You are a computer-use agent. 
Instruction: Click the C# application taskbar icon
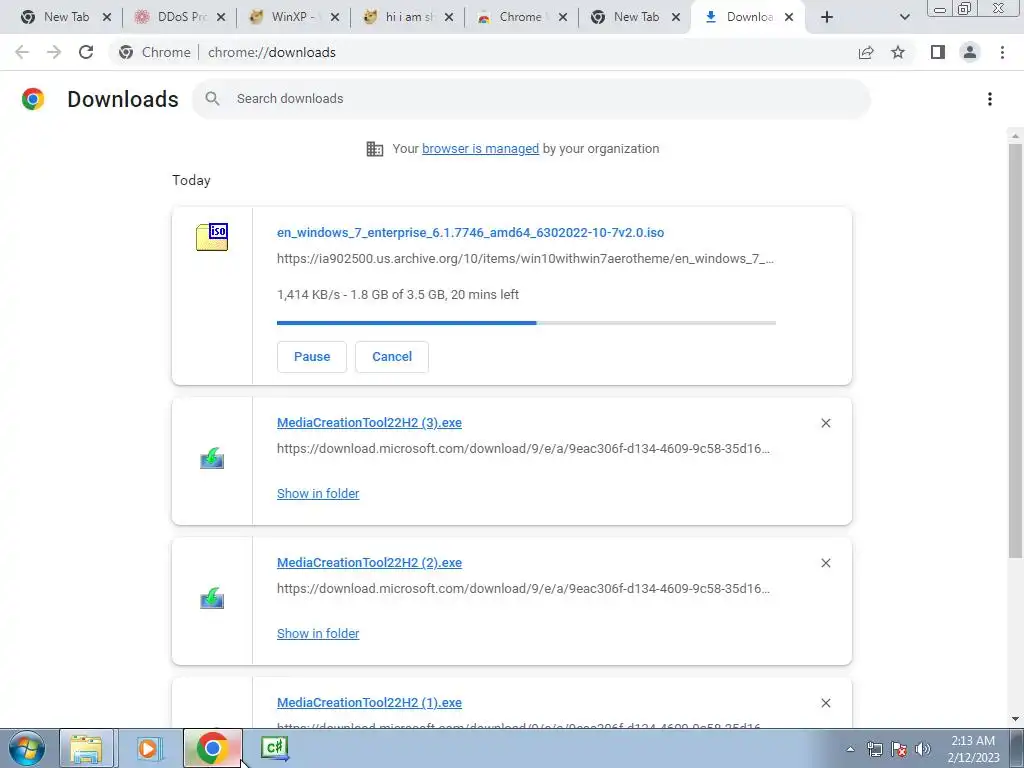click(274, 748)
